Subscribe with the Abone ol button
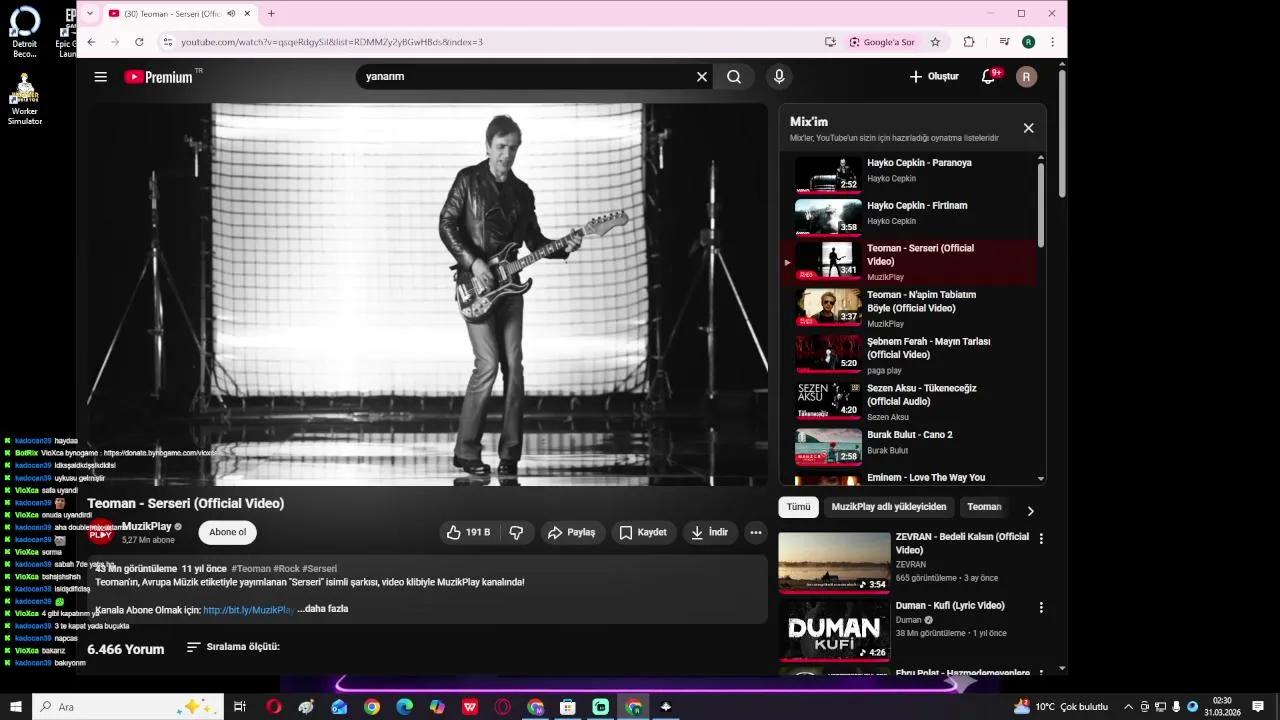Viewport: 1280px width, 720px height. (x=227, y=532)
